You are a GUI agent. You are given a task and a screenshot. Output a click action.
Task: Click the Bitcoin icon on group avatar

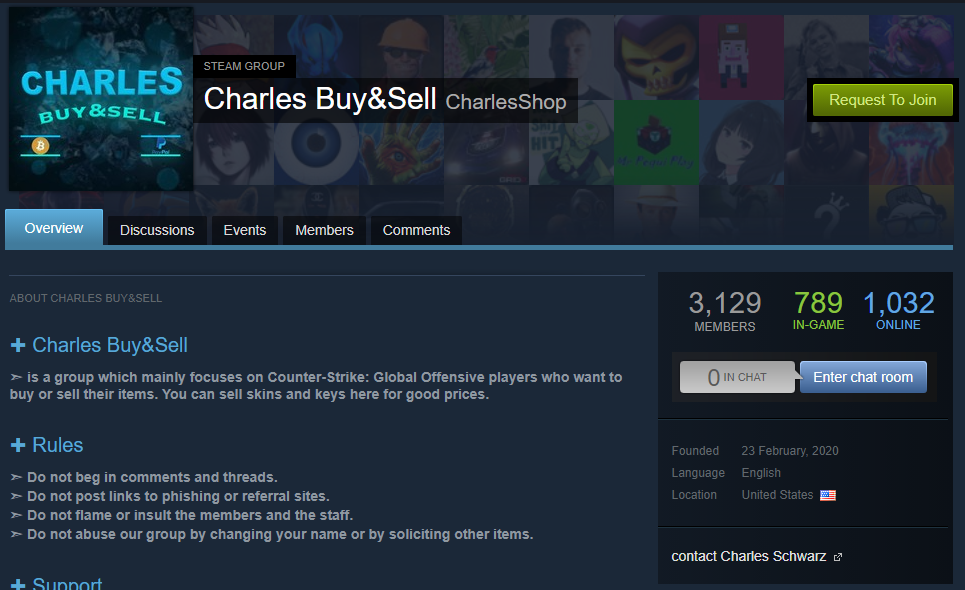[x=41, y=146]
